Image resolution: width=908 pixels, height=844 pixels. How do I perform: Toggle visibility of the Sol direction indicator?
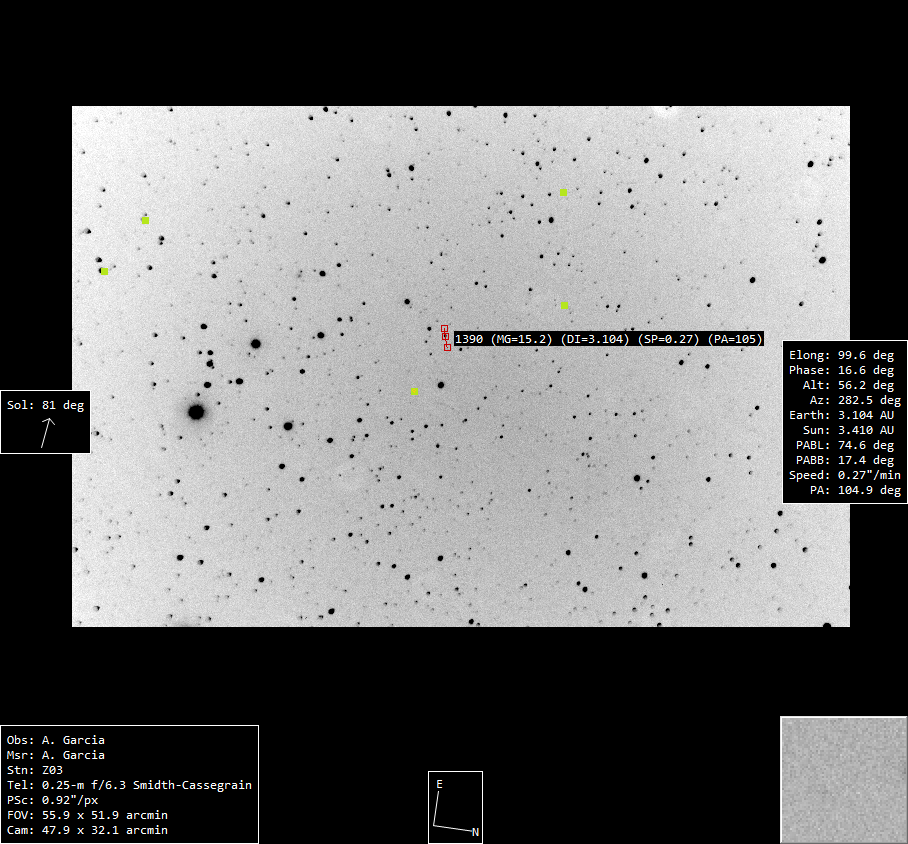coord(45,421)
